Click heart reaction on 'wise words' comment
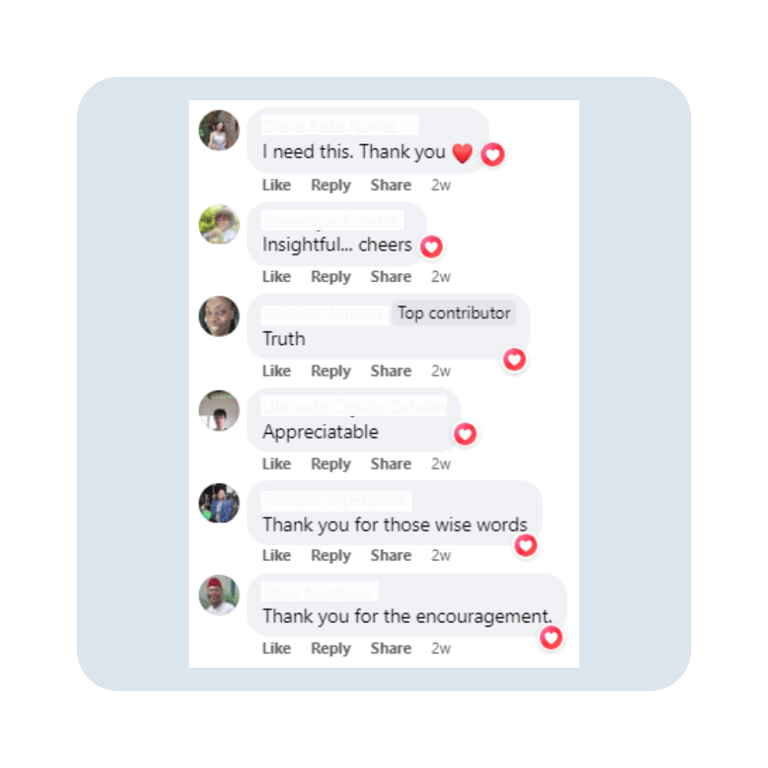Screen dimensions: 768x768 click(x=526, y=545)
